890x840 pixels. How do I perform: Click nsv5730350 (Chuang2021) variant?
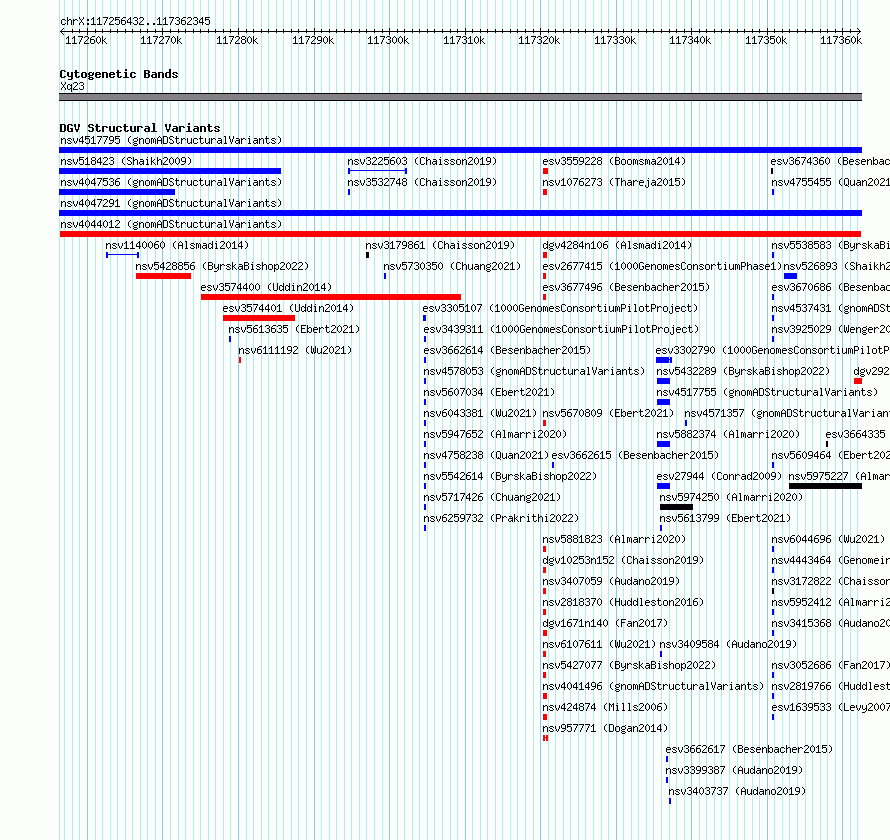452,266
